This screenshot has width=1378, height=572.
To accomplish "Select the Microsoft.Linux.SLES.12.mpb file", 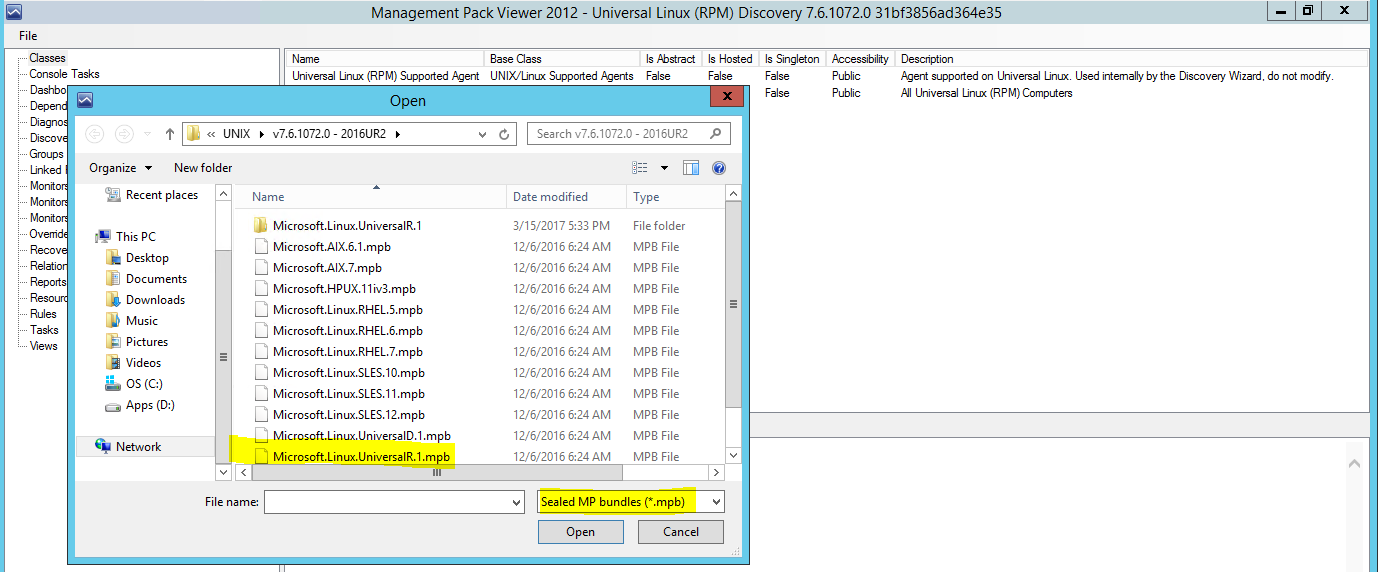I will click(x=349, y=415).
